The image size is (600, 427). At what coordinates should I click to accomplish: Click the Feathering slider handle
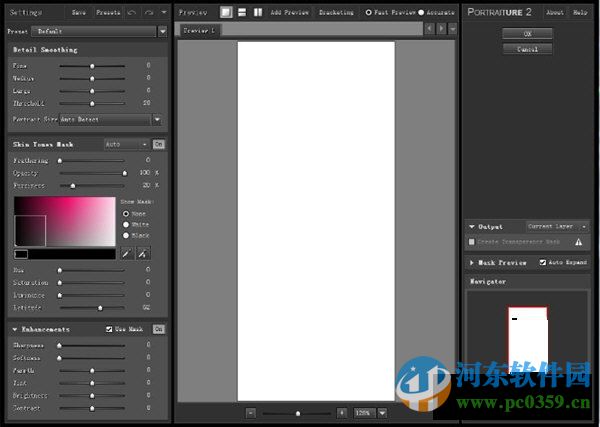tap(60, 161)
